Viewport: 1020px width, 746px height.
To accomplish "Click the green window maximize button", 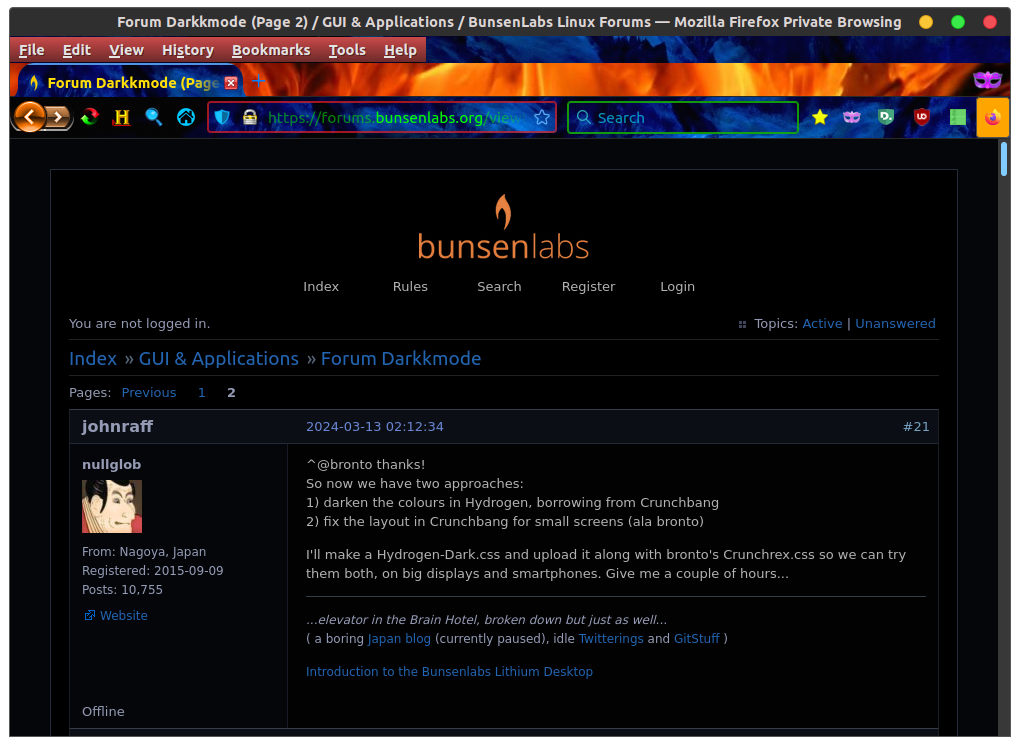I will coord(958,22).
